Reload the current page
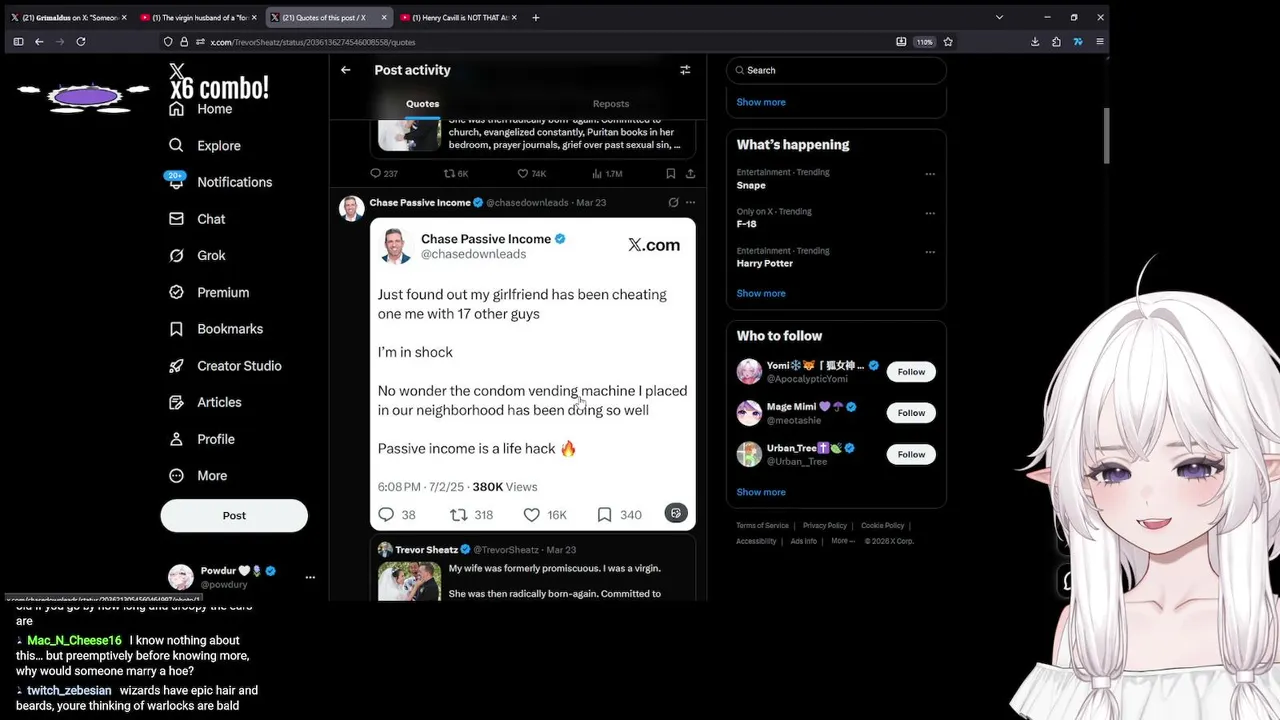 point(81,42)
